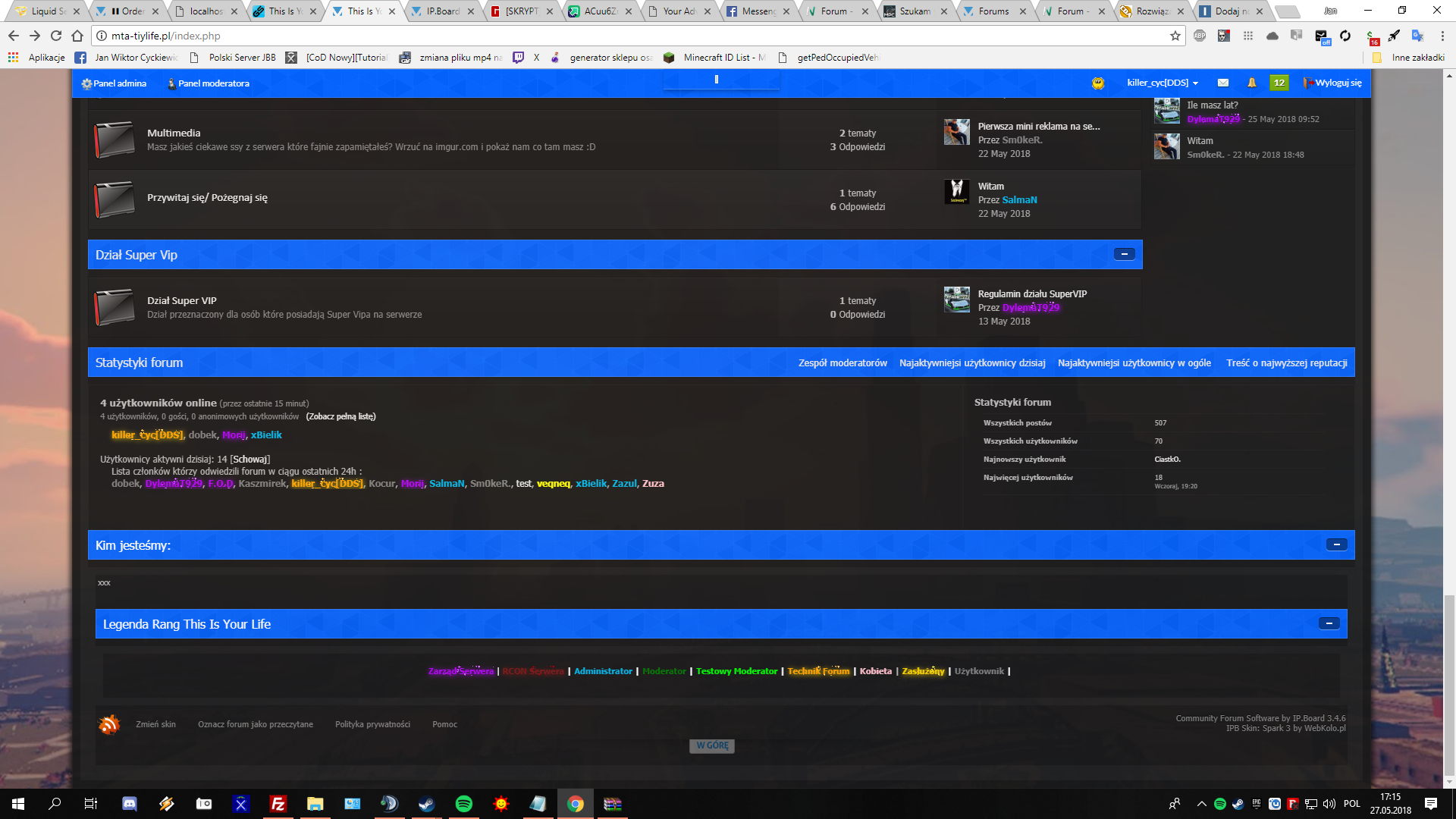1456x819 pixels.
Task: Collapse the Kim jesteśmy section
Action: [1336, 544]
